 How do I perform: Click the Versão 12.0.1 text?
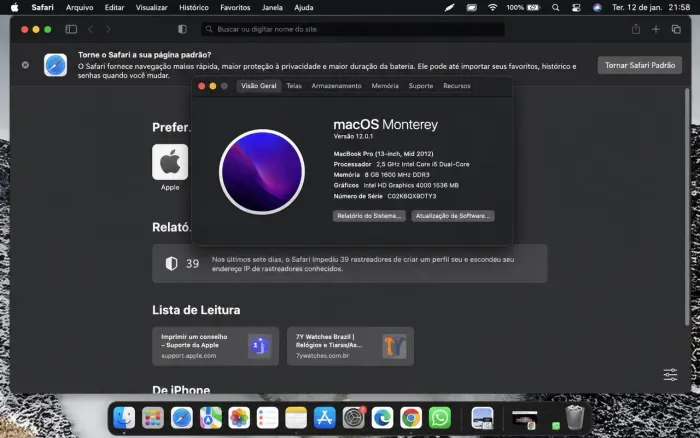(353, 136)
